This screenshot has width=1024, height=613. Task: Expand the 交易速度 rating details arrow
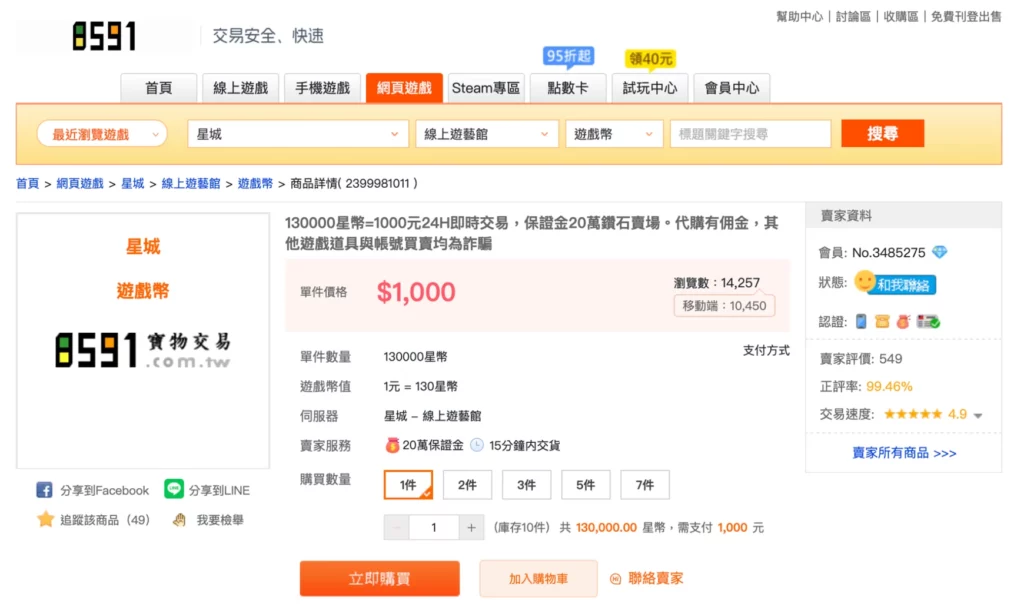tap(978, 415)
